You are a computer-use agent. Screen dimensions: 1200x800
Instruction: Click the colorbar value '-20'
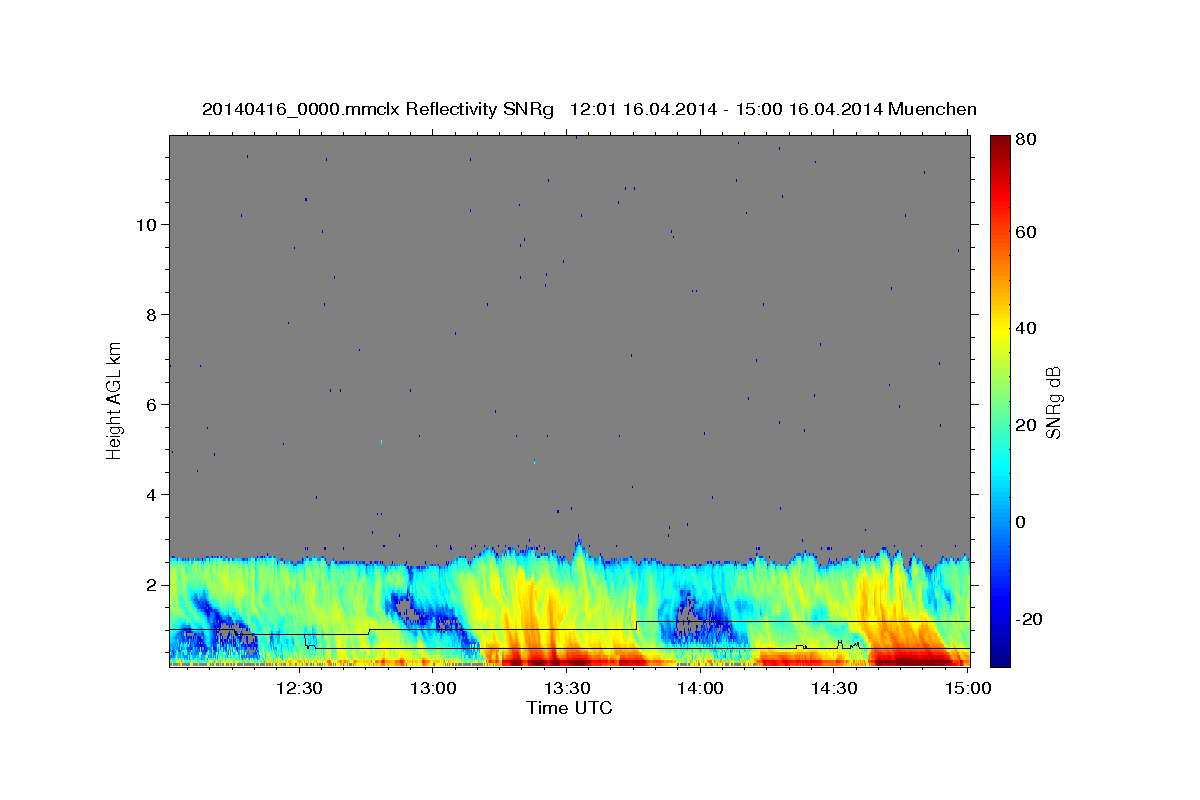(1030, 619)
